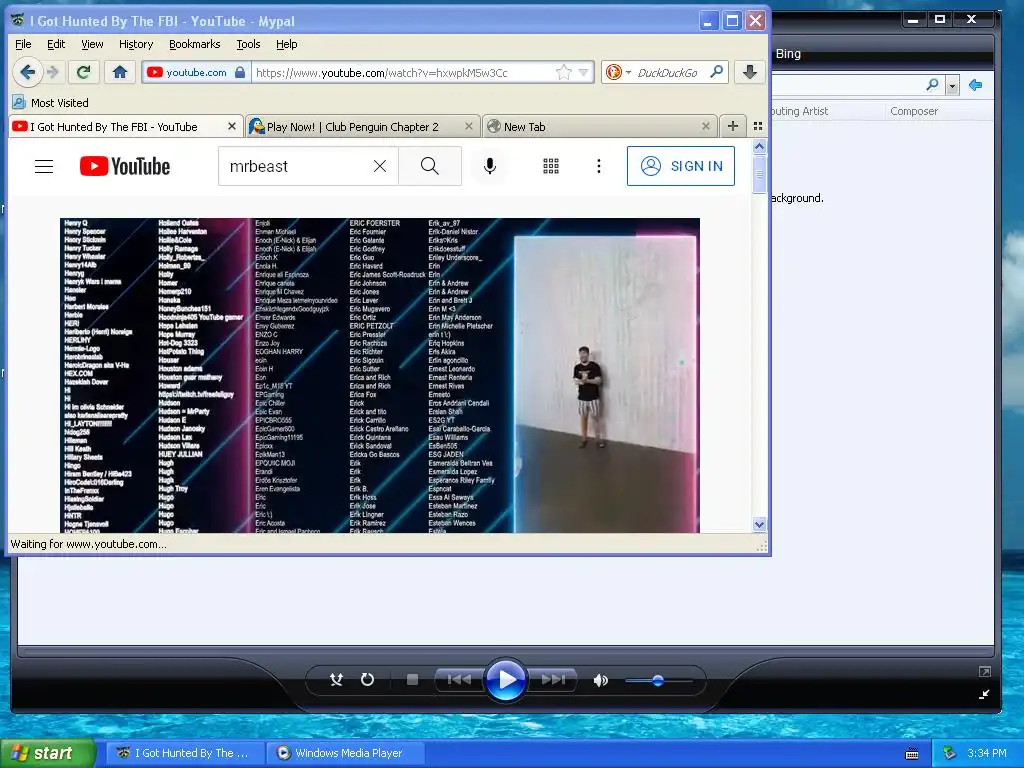Click the YouTube logo
This screenshot has width=1024, height=768.
[x=125, y=166]
